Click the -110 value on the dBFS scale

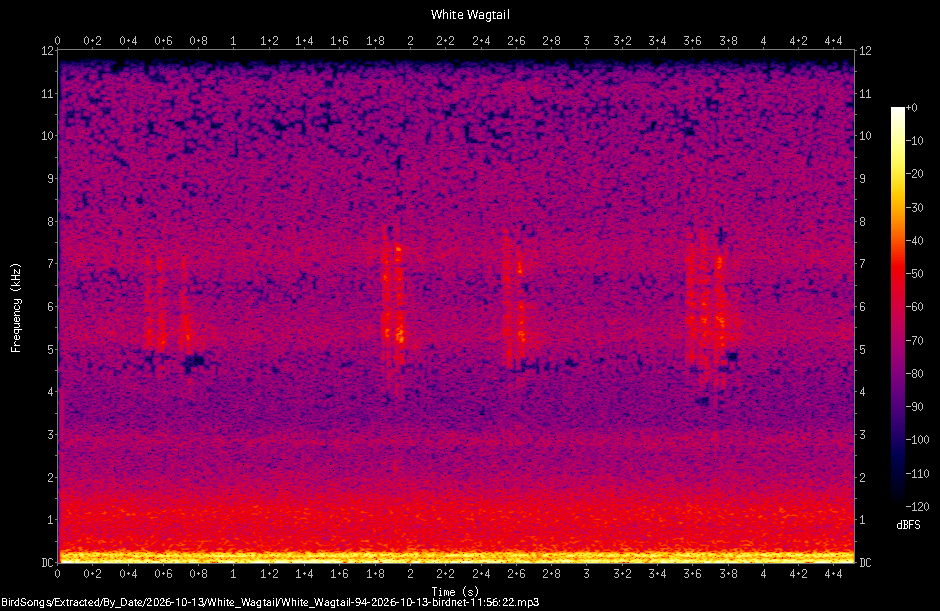pos(917,473)
